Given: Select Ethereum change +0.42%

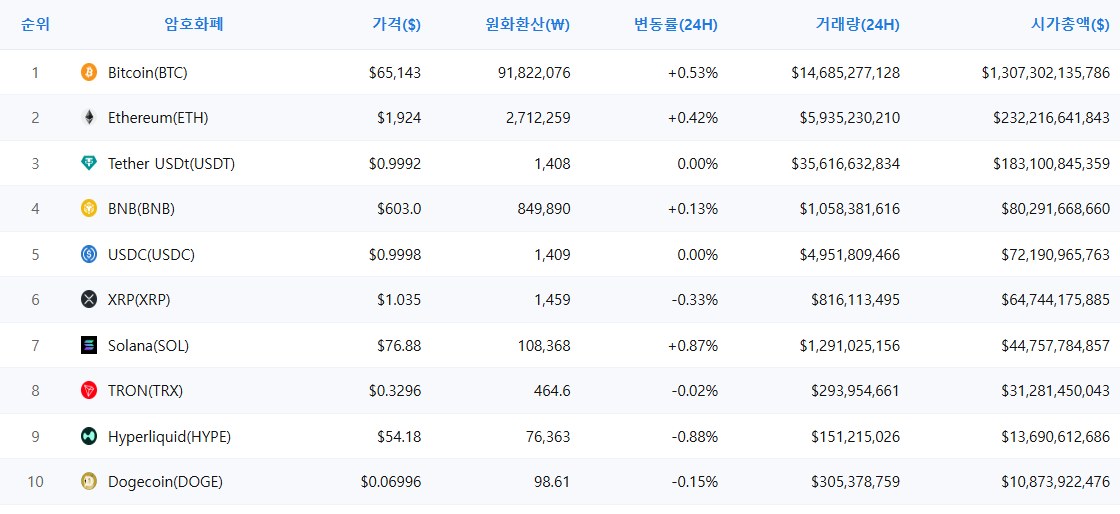Looking at the screenshot, I should (693, 118).
